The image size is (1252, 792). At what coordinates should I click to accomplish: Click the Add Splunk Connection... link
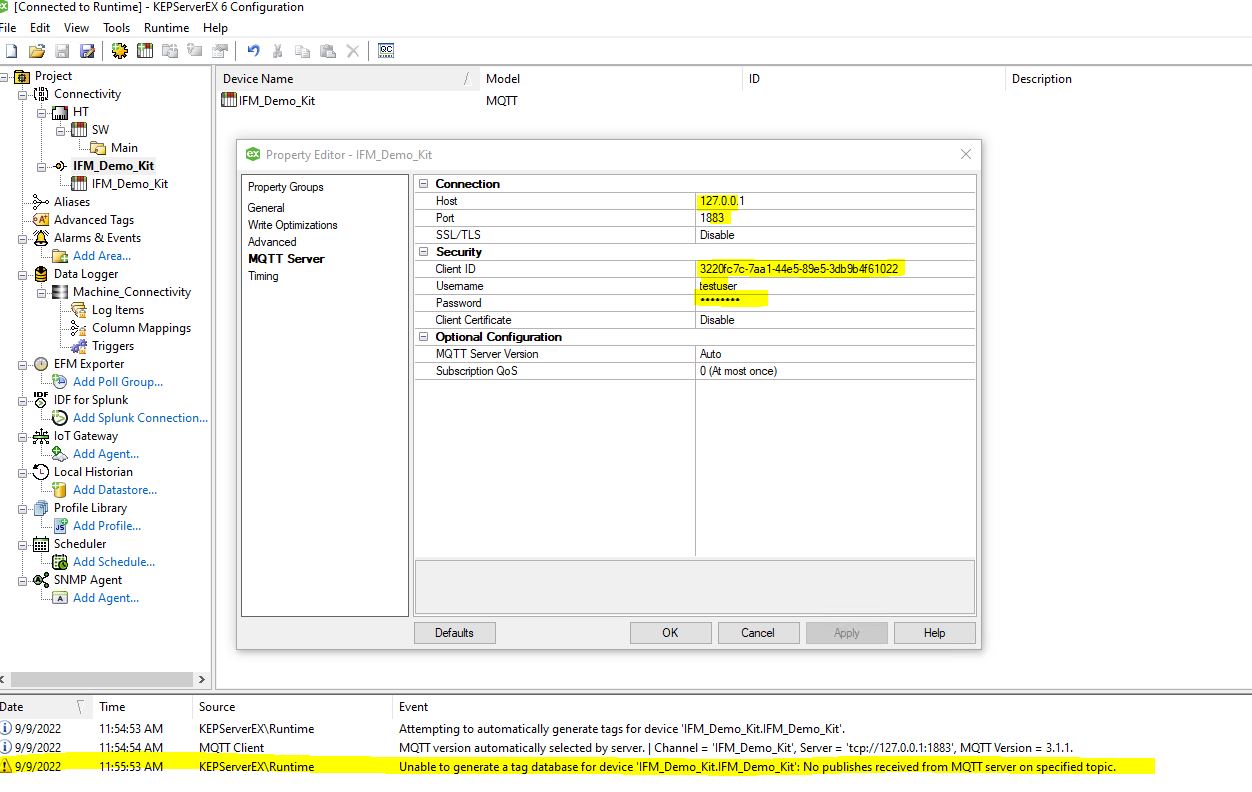pos(140,418)
